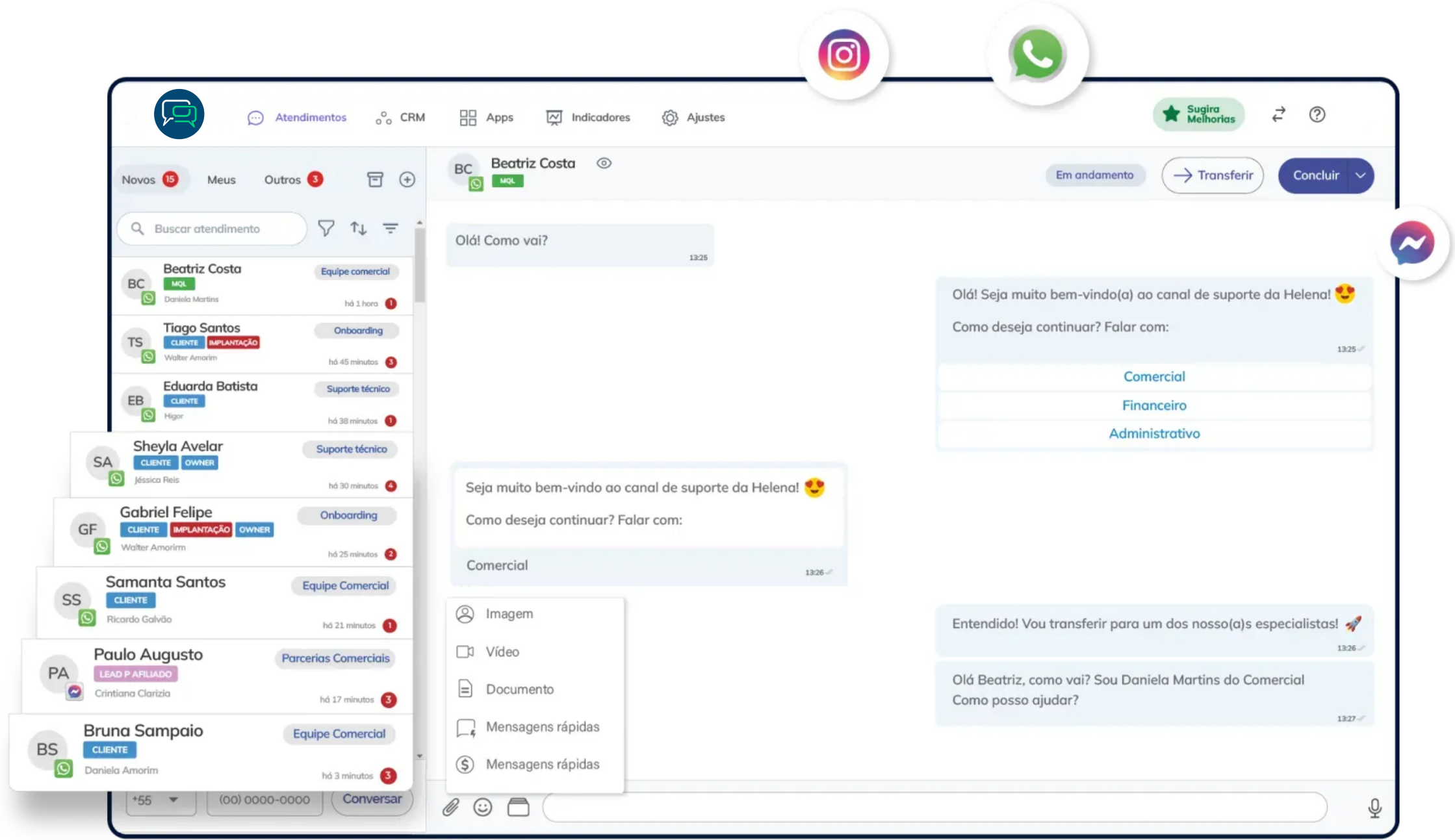Screen dimensions: 1455x840
Task: Open the stacked lines view options menu
Action: [x=390, y=228]
